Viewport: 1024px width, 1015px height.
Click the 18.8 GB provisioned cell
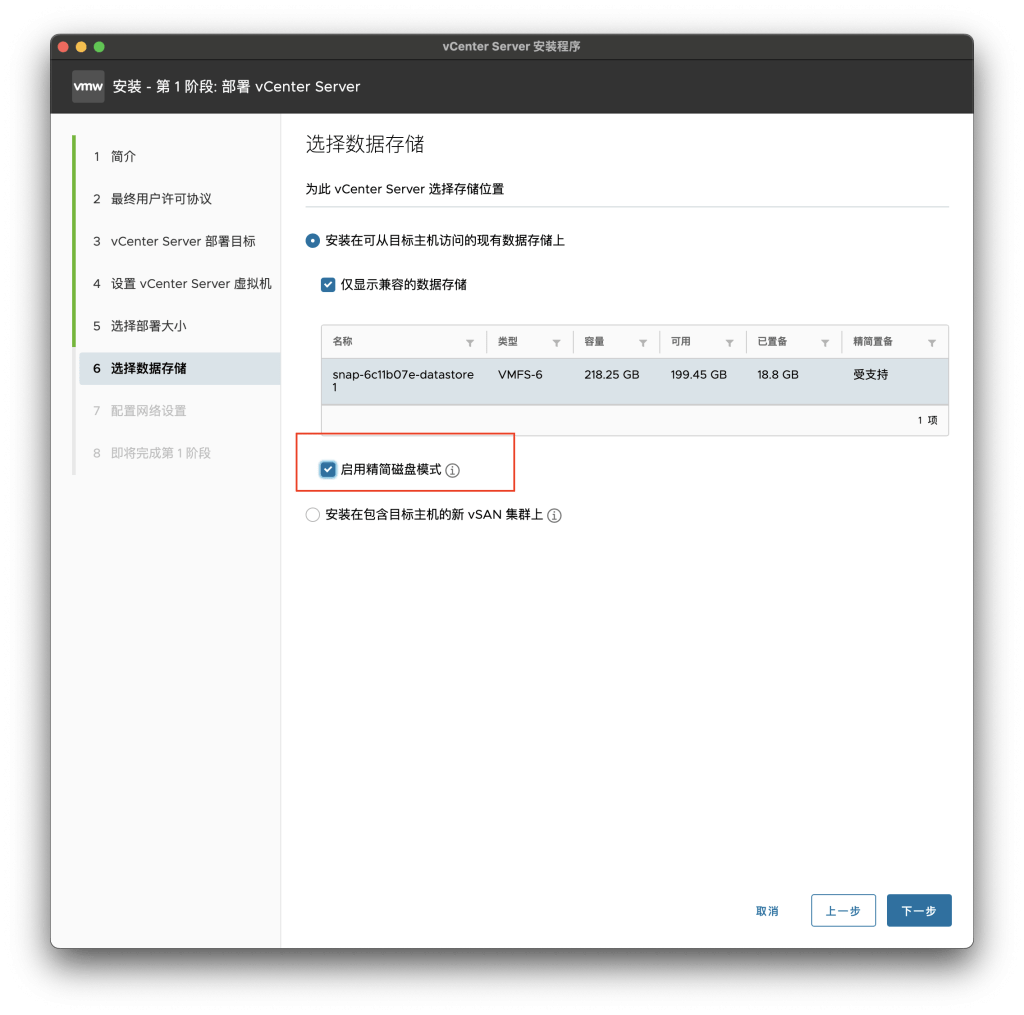coord(778,375)
